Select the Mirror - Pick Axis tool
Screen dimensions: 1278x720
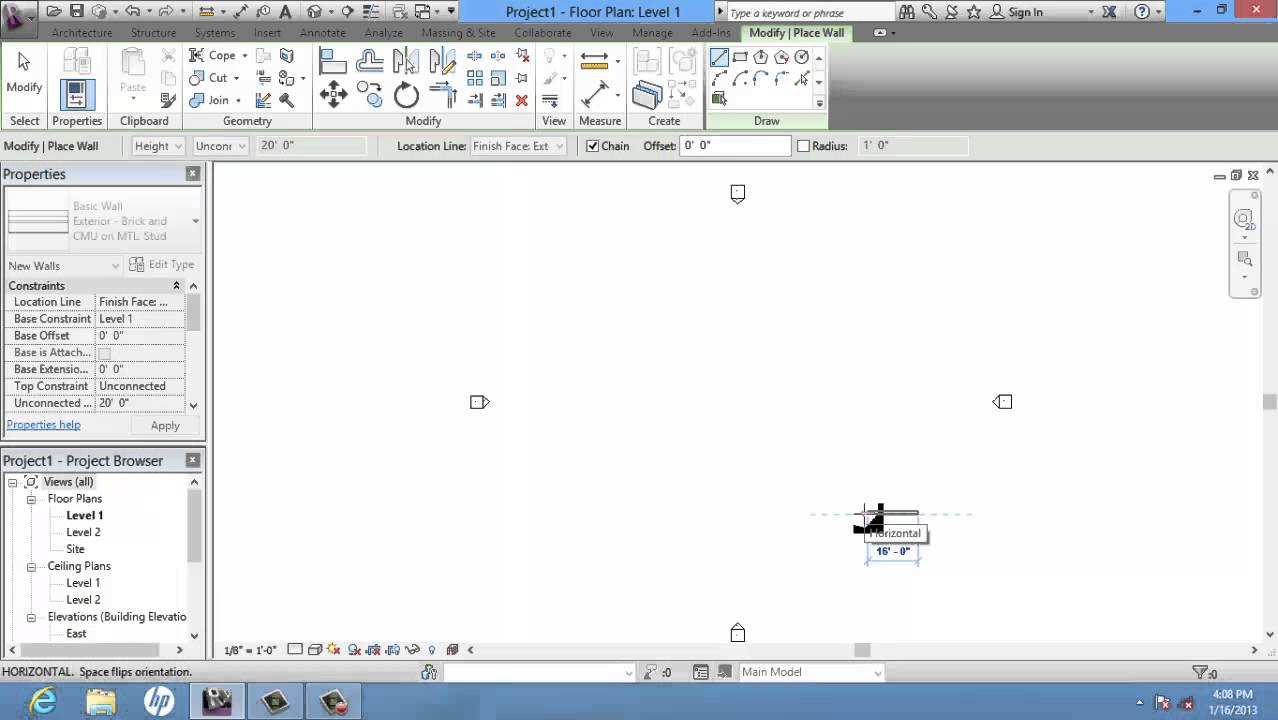tap(405, 62)
